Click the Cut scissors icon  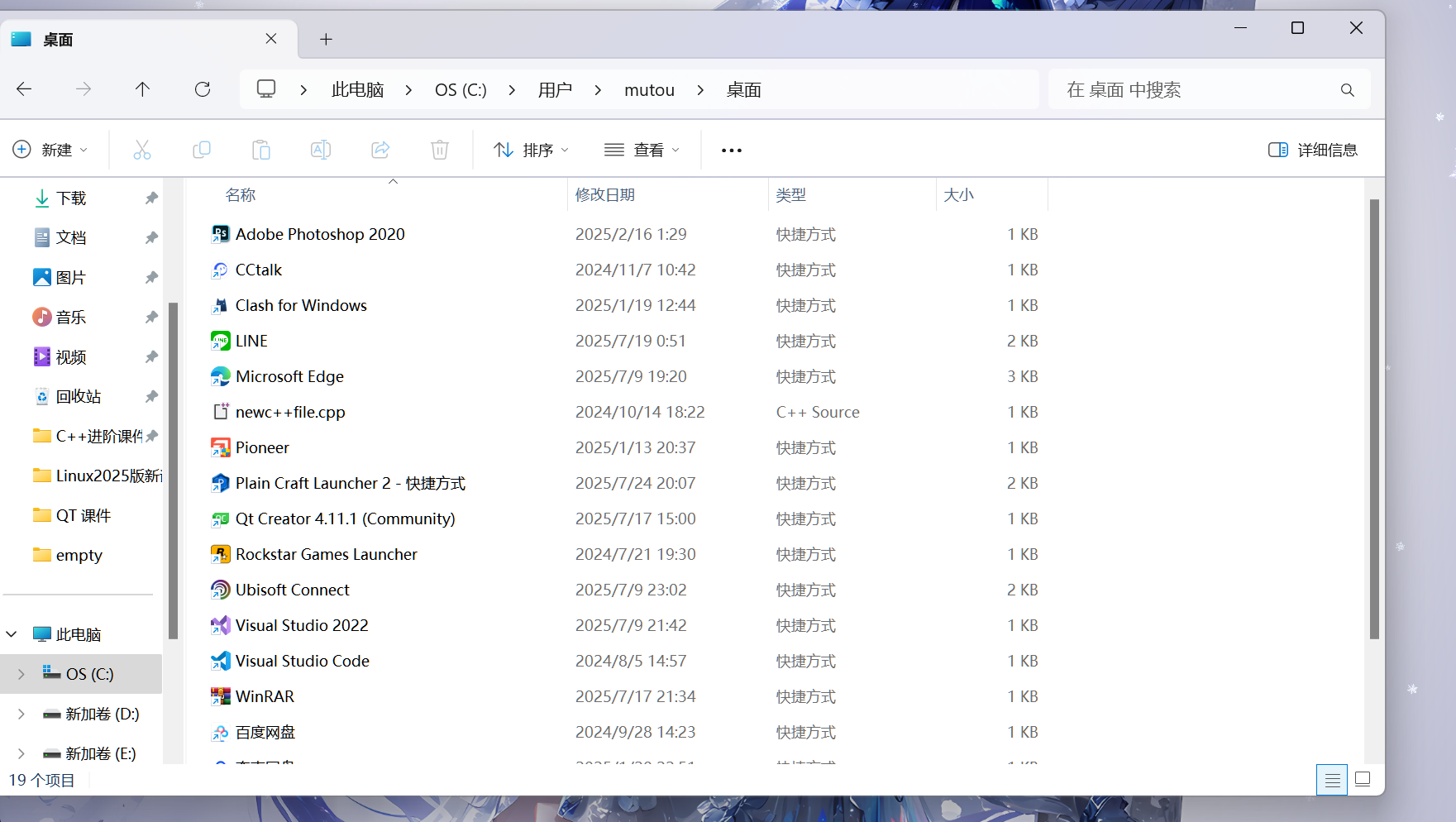click(142, 150)
